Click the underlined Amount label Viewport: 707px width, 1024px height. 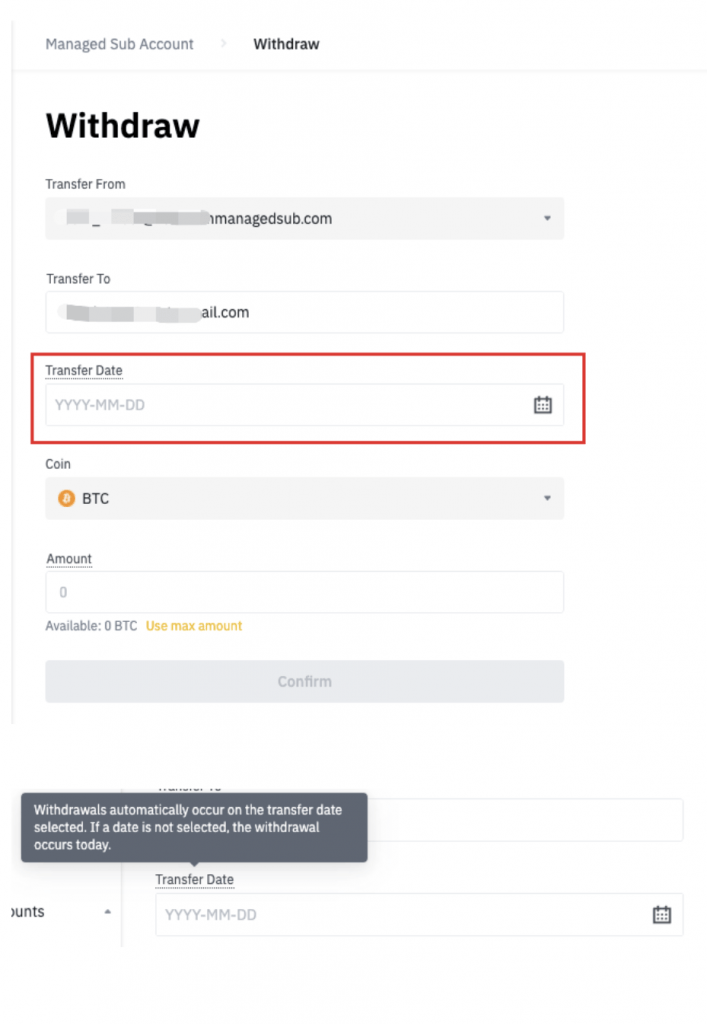point(69,558)
